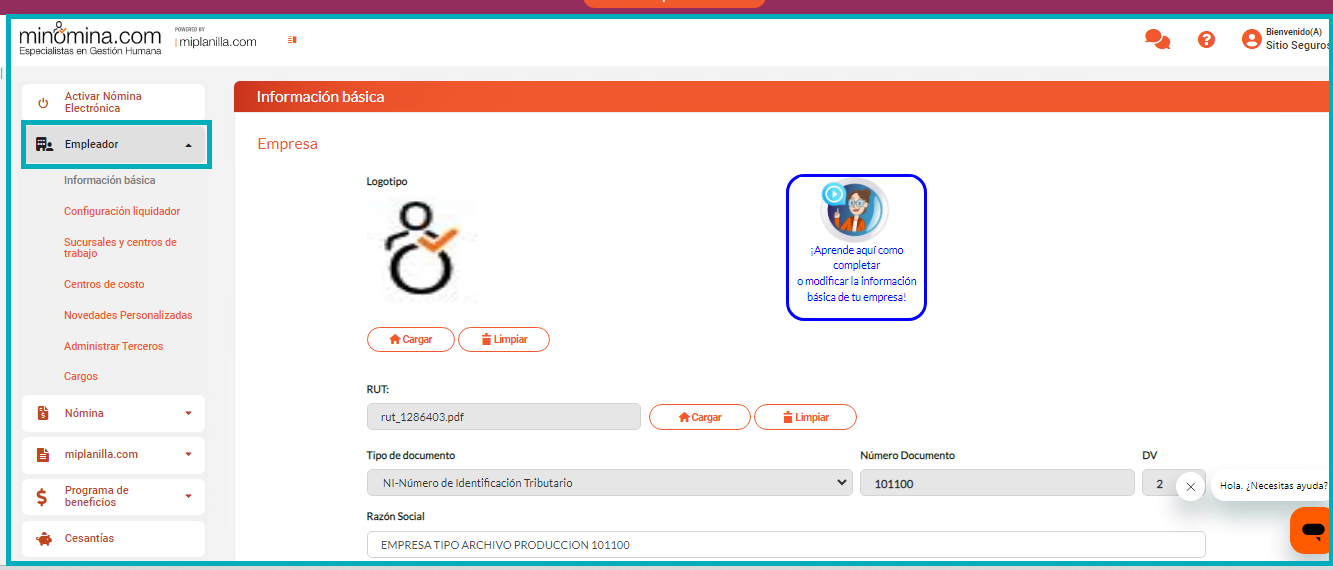Open Sucursales y centros de trabajo
This screenshot has width=1333, height=570.
[x=120, y=248]
